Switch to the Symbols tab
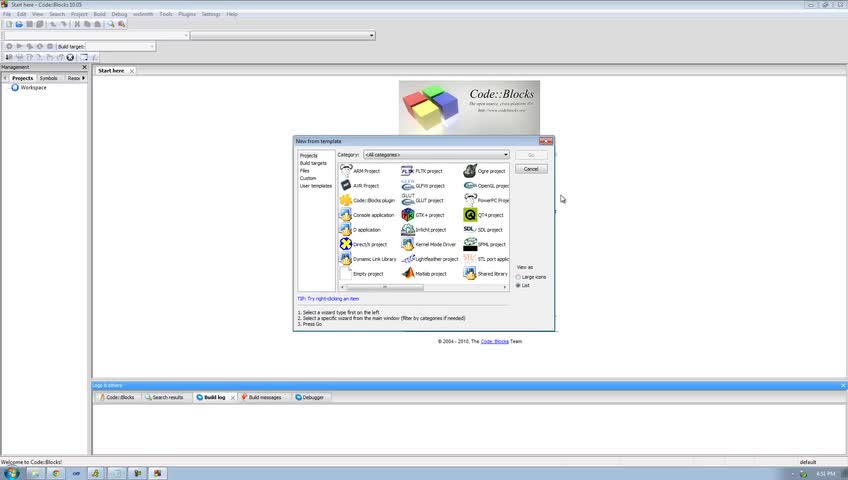The height and width of the screenshot is (480, 848). [x=48, y=78]
